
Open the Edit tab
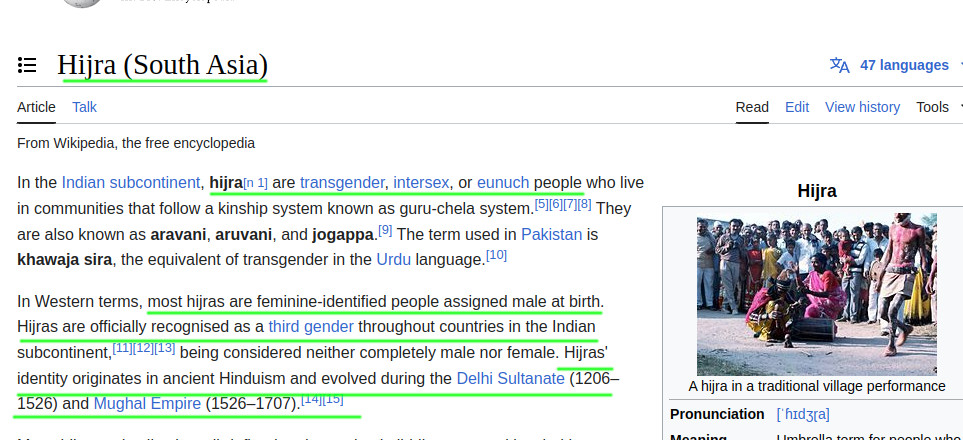click(797, 107)
